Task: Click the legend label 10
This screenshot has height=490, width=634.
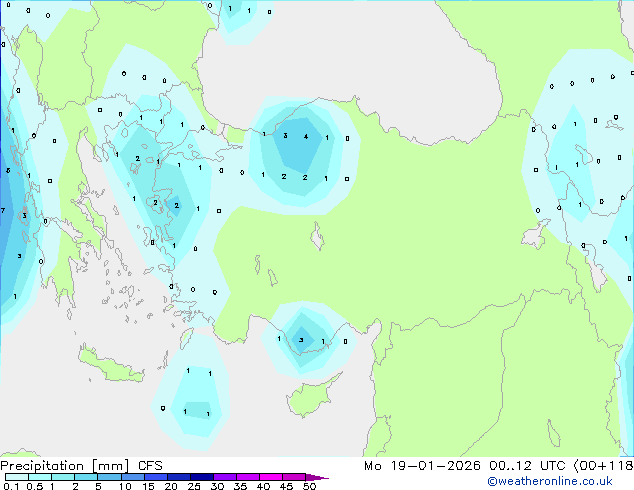Action: click(x=125, y=486)
